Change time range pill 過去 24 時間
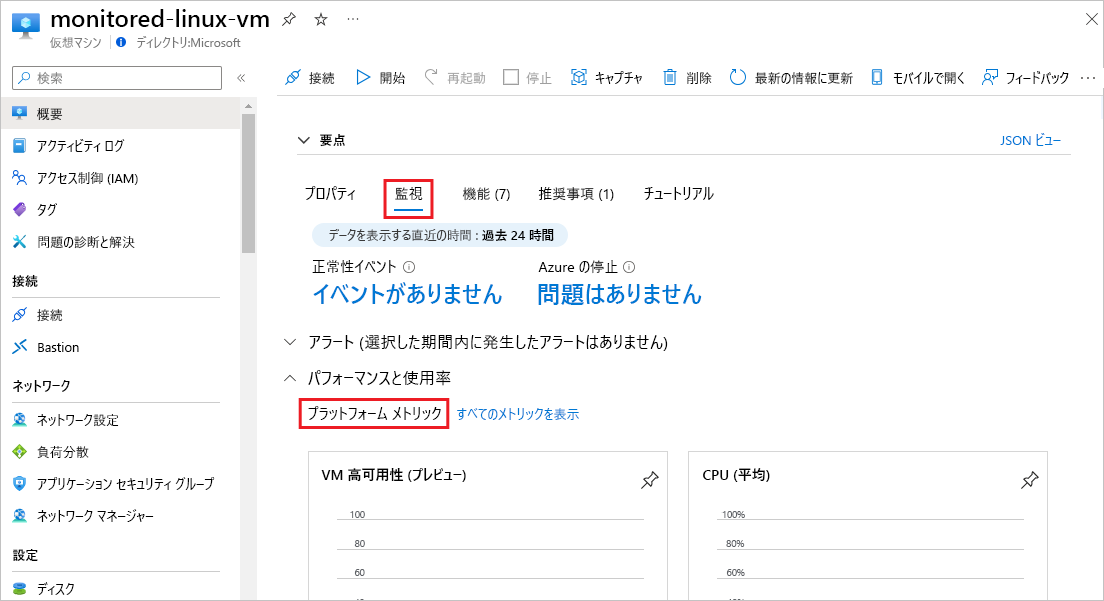1104x601 pixels. coord(440,235)
